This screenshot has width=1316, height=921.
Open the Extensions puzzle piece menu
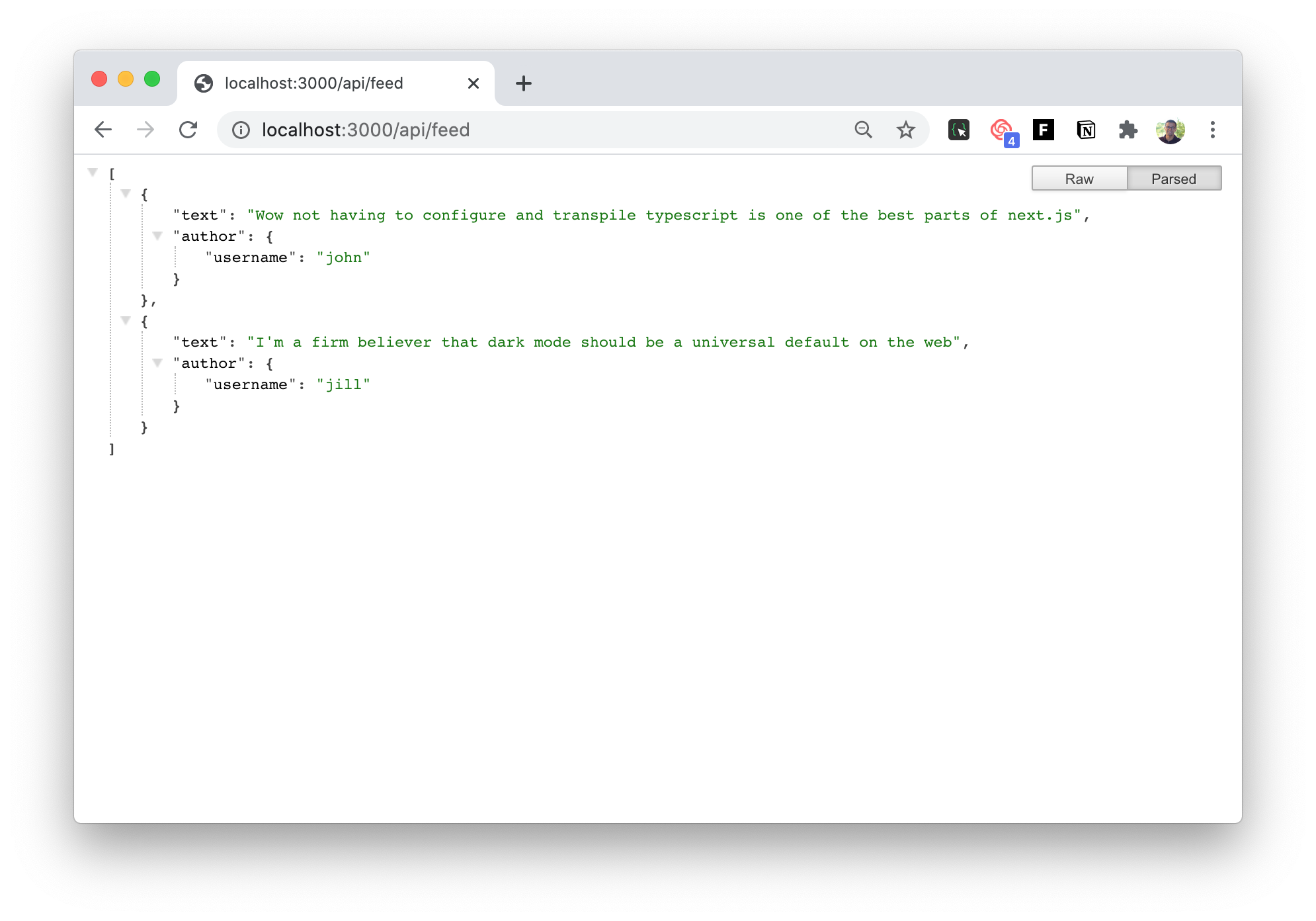1128,130
